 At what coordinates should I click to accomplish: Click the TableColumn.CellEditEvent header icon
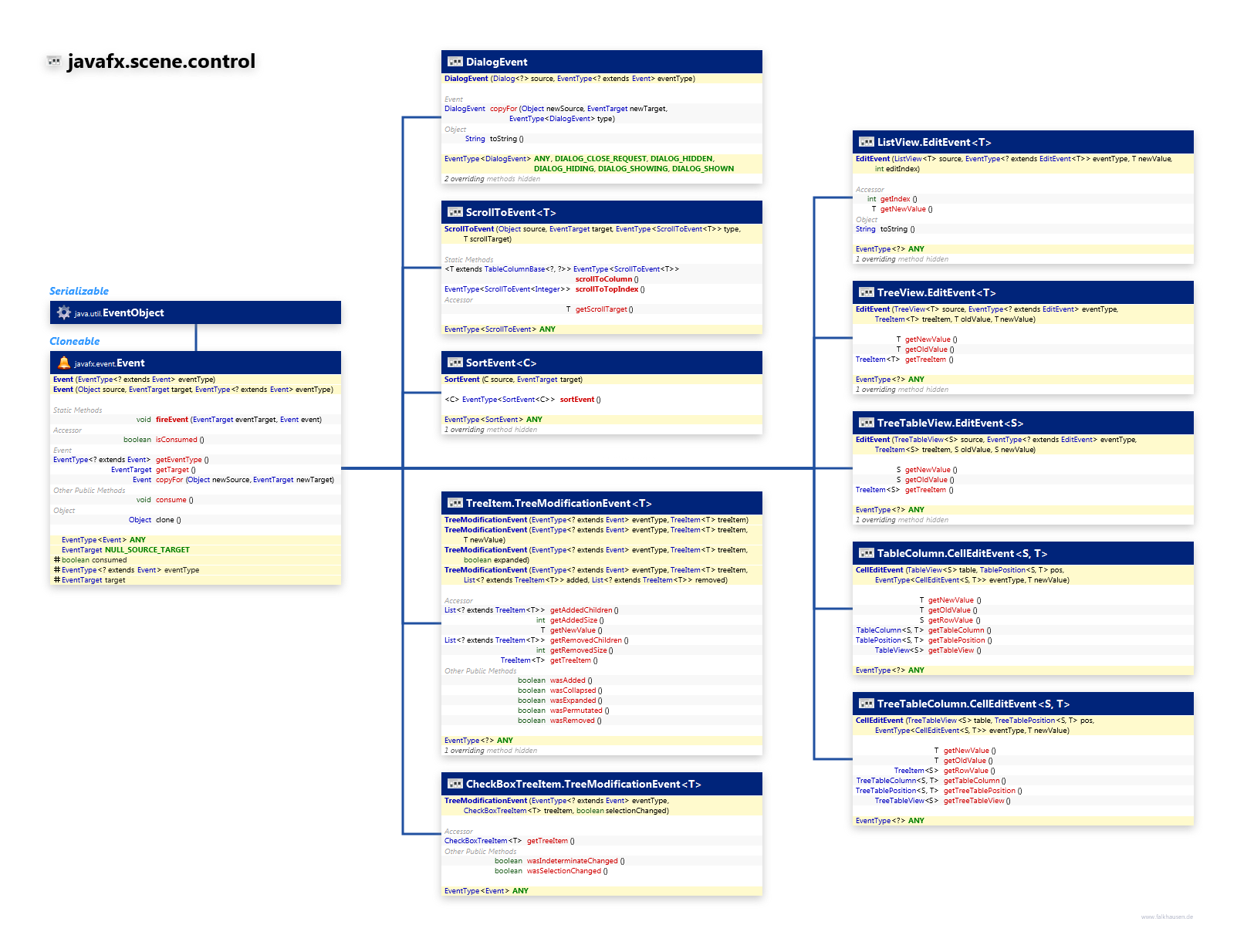pos(867,553)
